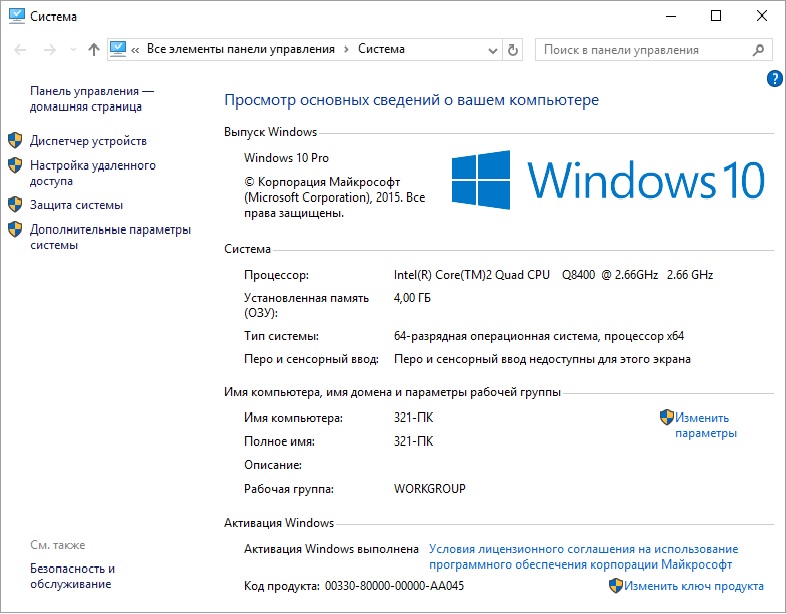Click the Windows 10 logo
786x614 pixels.
pyautogui.click(x=608, y=180)
